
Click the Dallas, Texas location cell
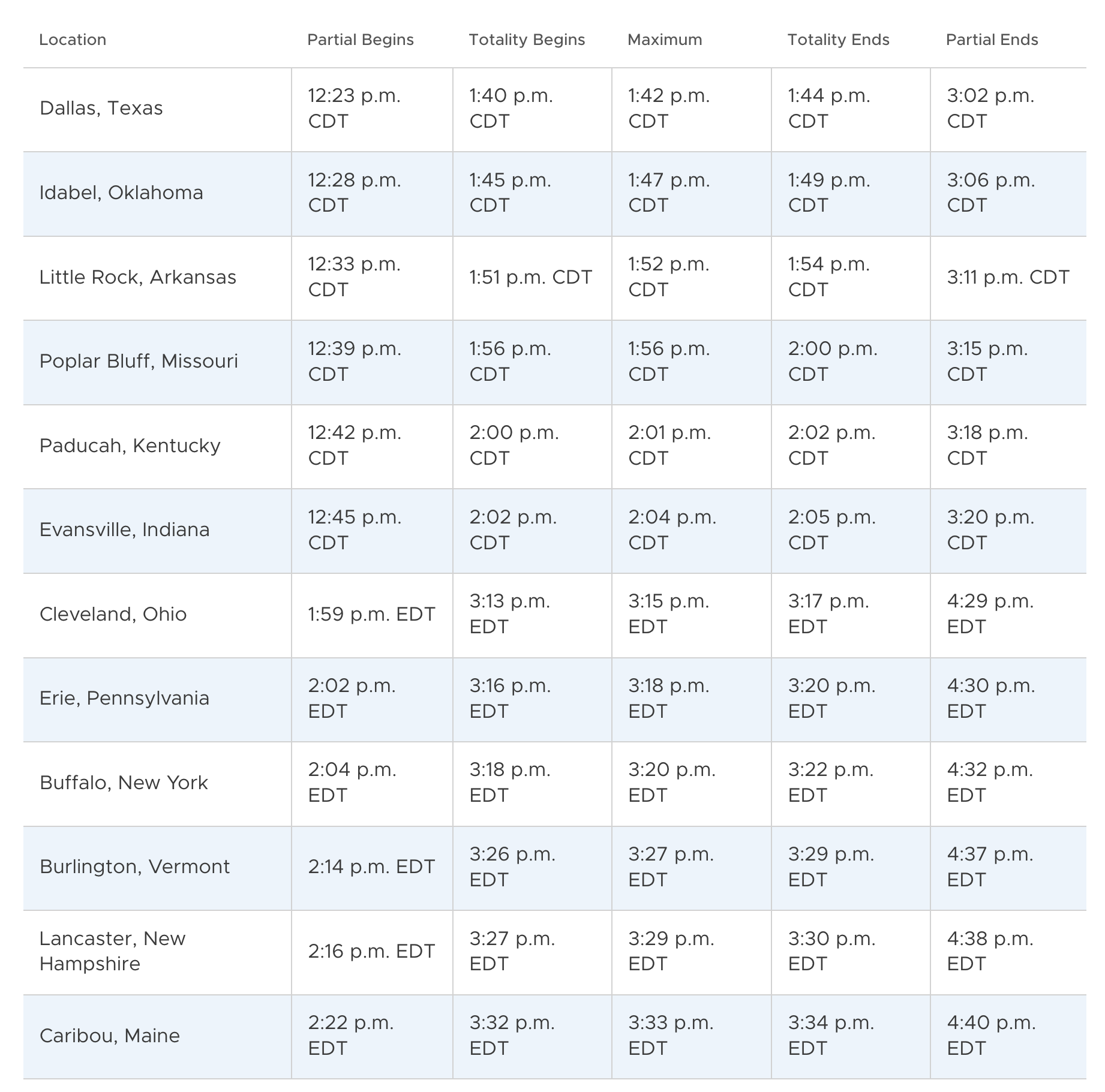tap(158, 109)
